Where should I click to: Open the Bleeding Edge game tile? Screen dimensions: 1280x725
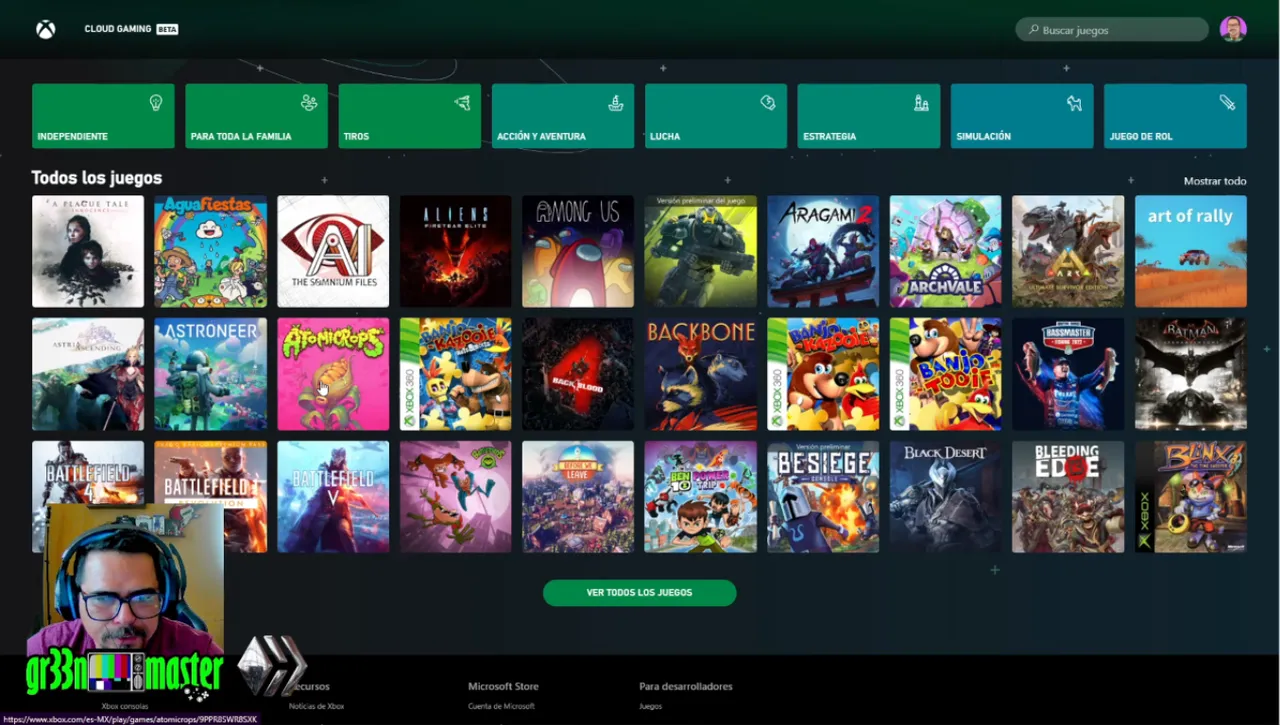[1068, 497]
